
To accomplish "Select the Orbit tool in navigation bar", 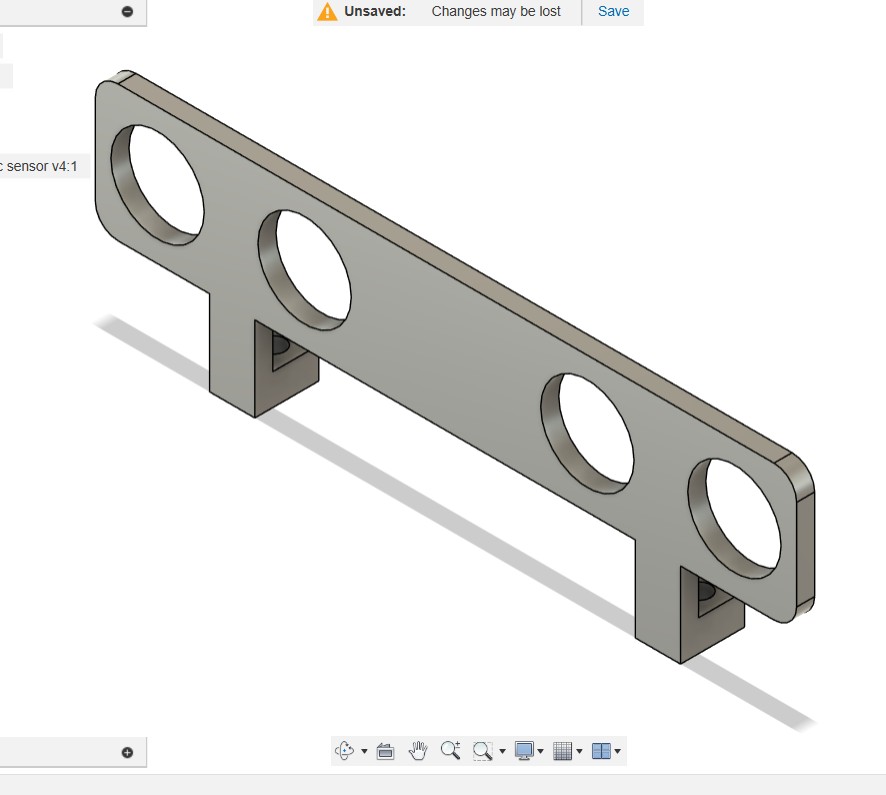I will coord(343,750).
